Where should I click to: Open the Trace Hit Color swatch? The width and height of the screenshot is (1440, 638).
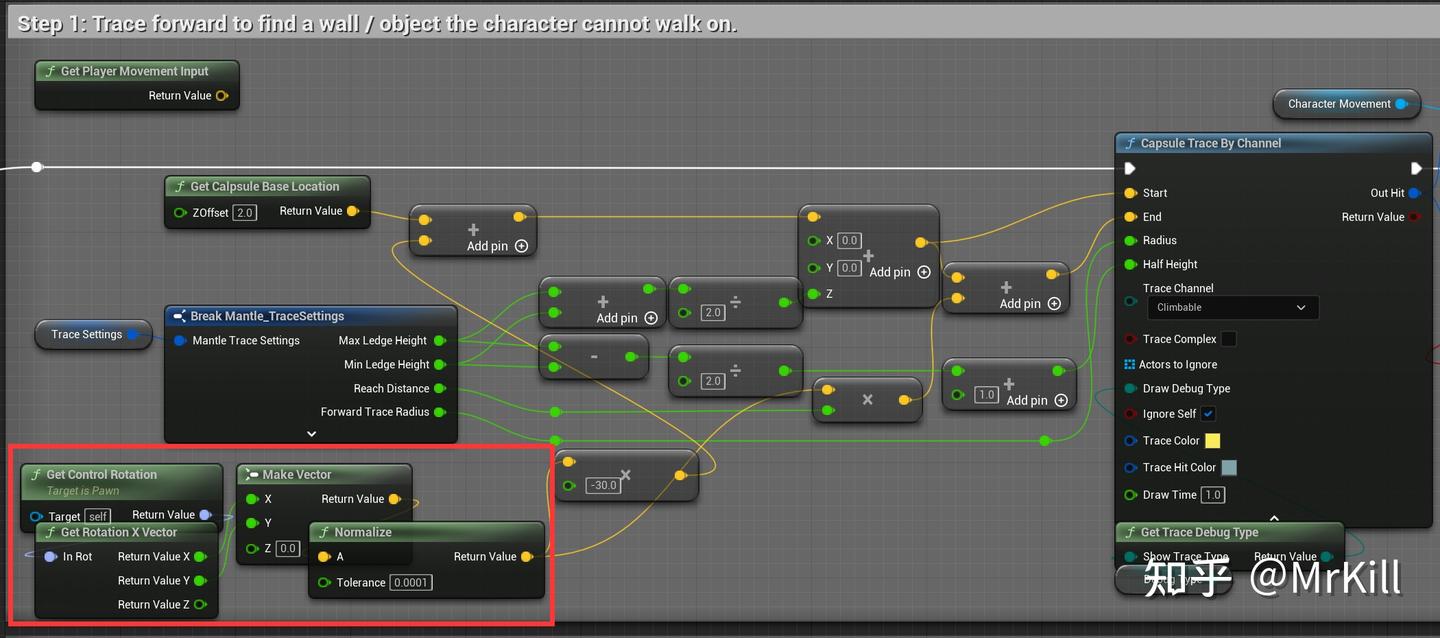coord(1231,467)
